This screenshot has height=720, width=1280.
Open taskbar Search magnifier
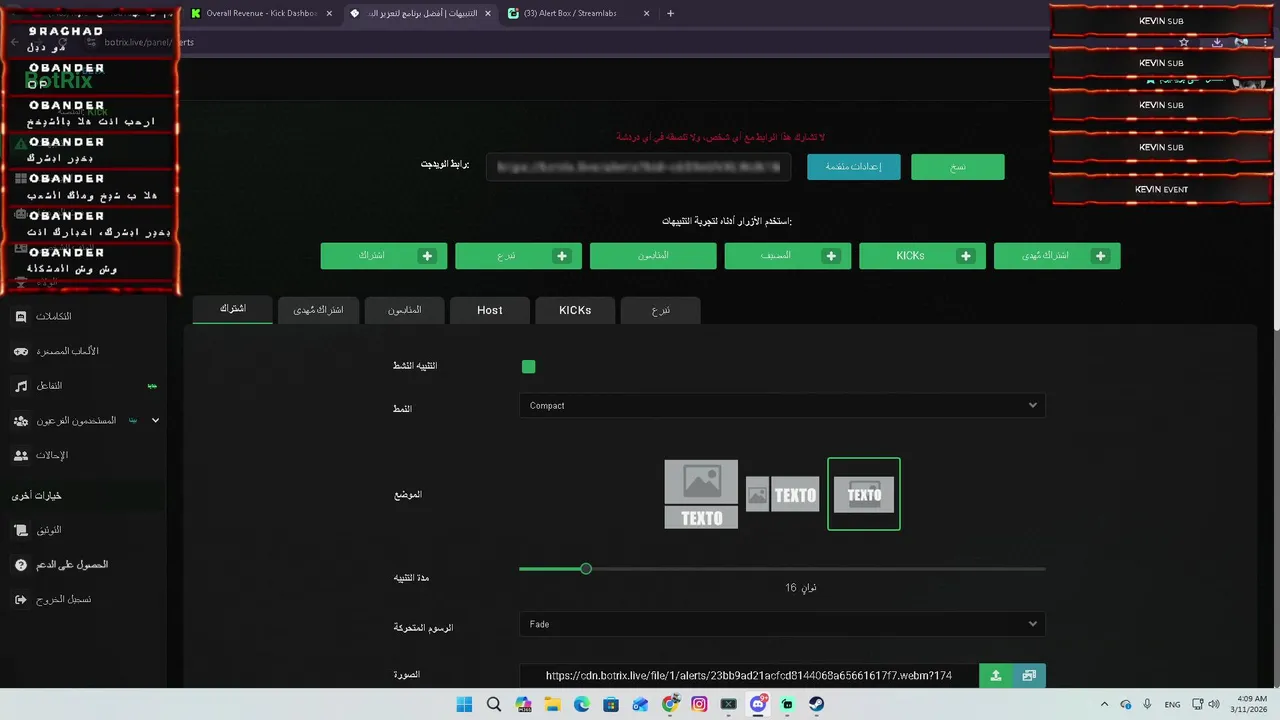(494, 705)
